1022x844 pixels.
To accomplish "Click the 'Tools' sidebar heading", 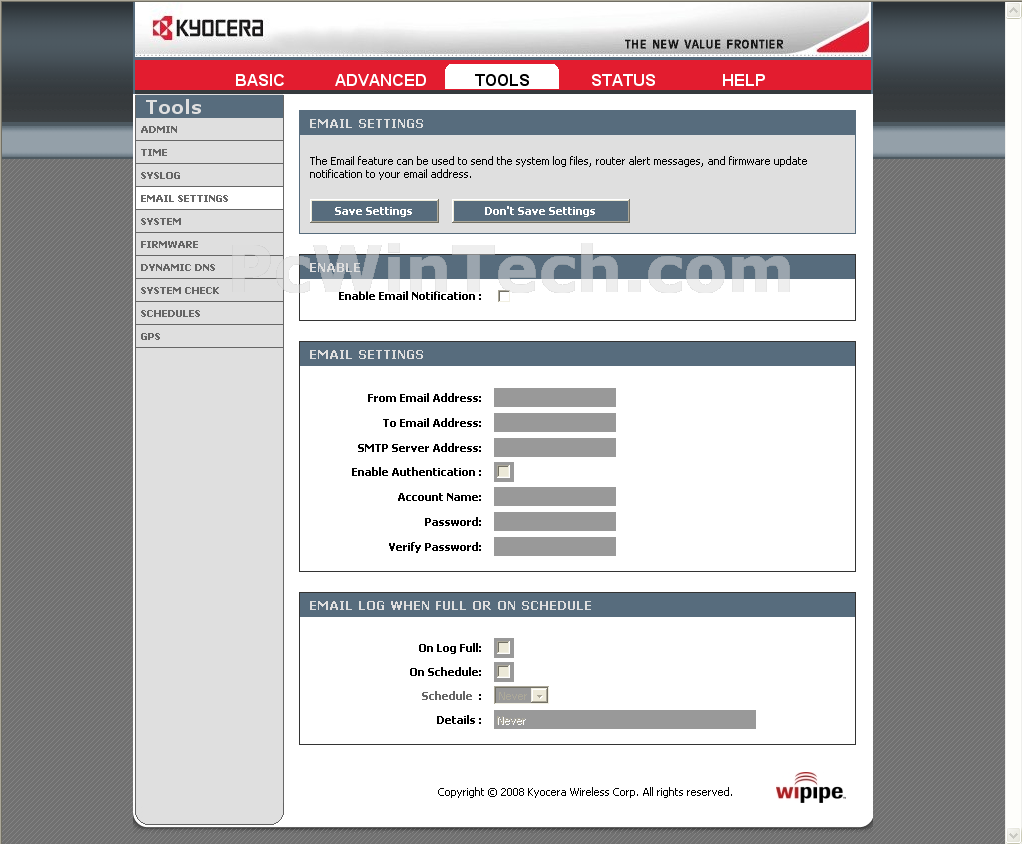I will 173,107.
